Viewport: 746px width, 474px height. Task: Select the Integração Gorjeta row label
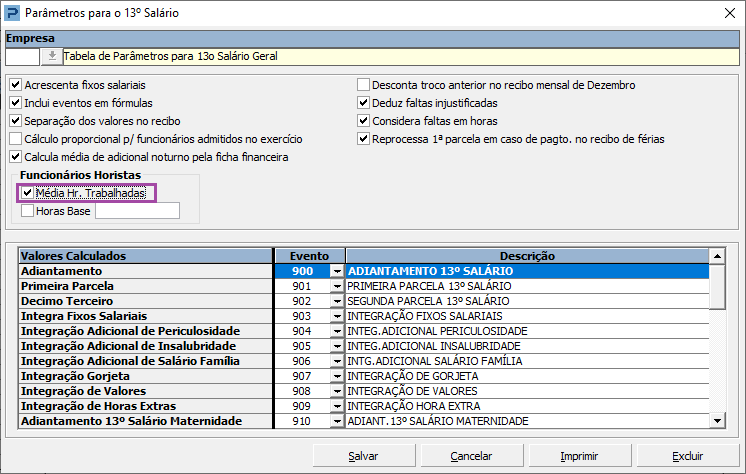(x=146, y=376)
